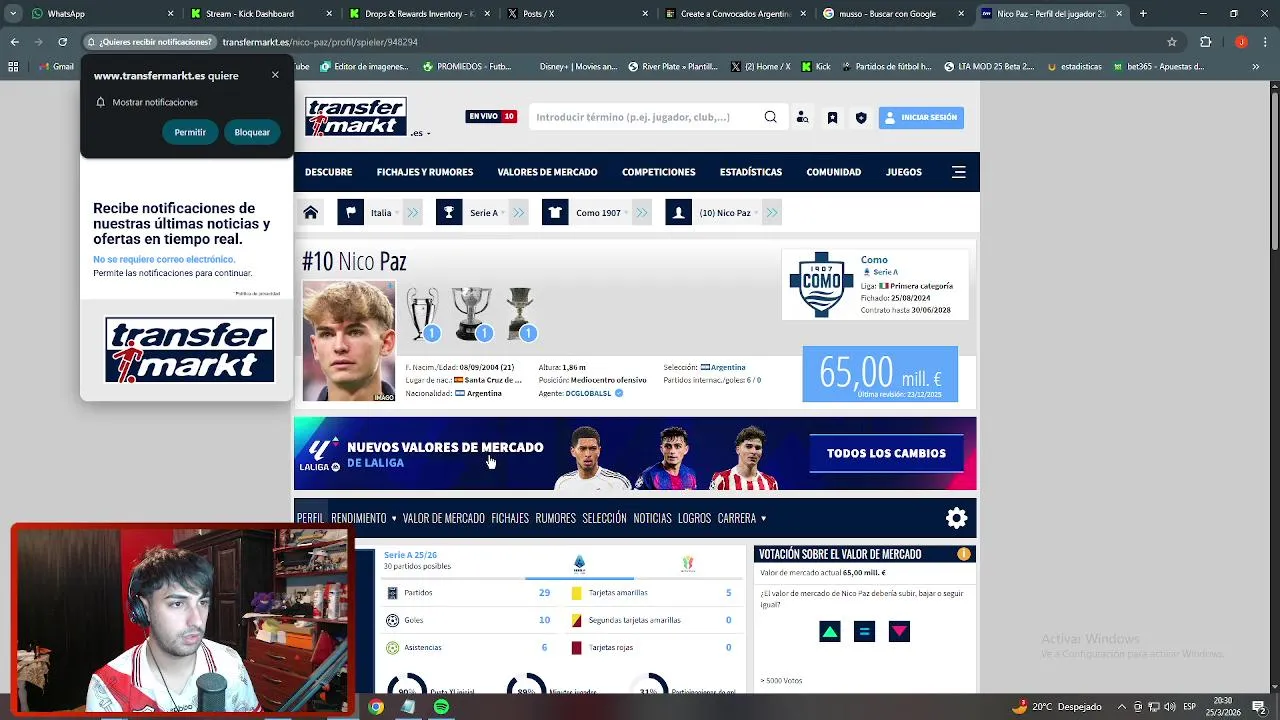The image size is (1280, 720).
Task: Select the Serie A logo competition tab
Action: point(579,564)
